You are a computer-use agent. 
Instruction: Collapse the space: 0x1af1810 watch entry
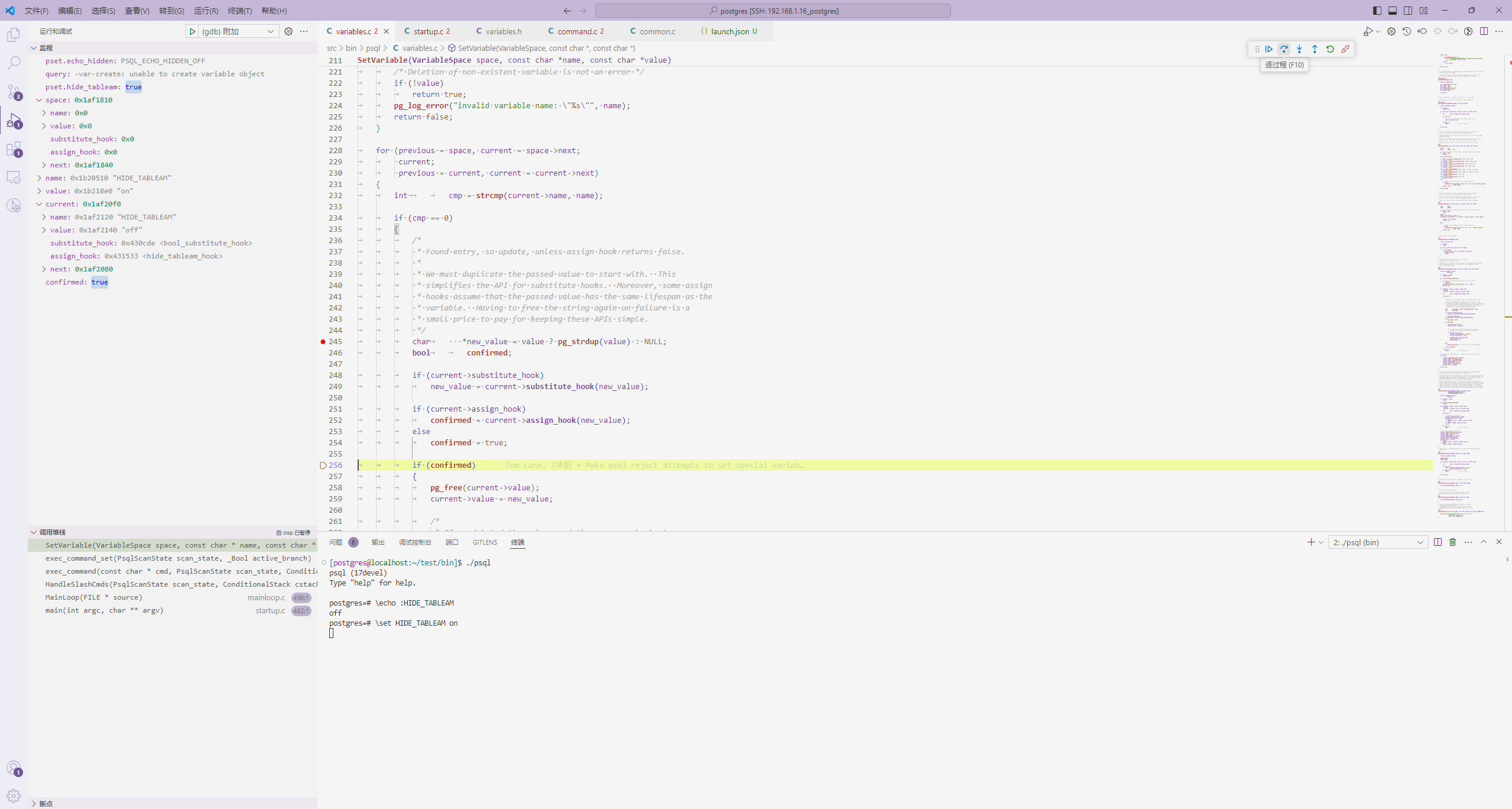point(39,100)
